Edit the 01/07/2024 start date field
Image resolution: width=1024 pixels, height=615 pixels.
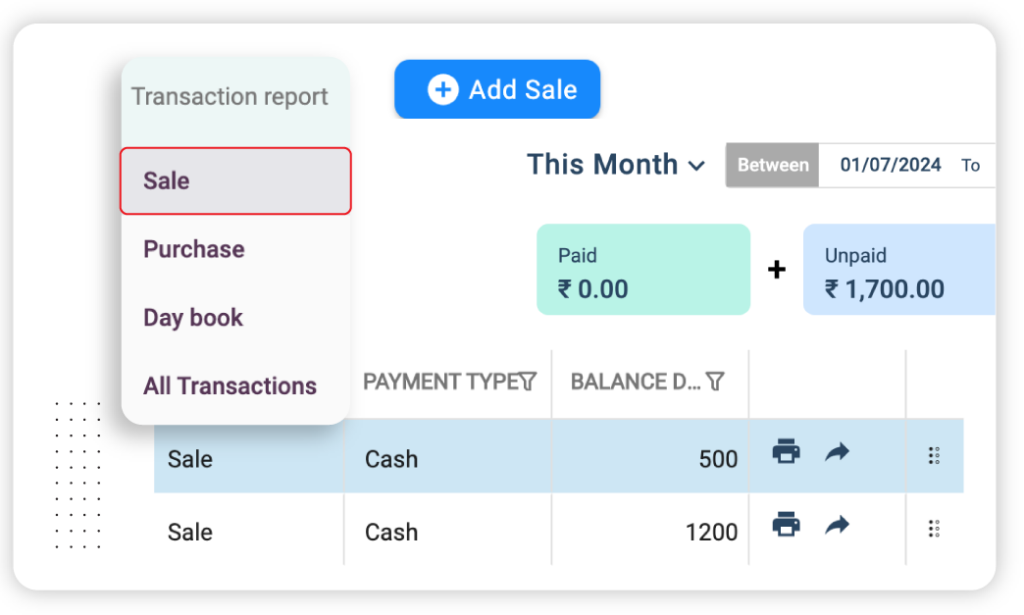click(x=890, y=166)
